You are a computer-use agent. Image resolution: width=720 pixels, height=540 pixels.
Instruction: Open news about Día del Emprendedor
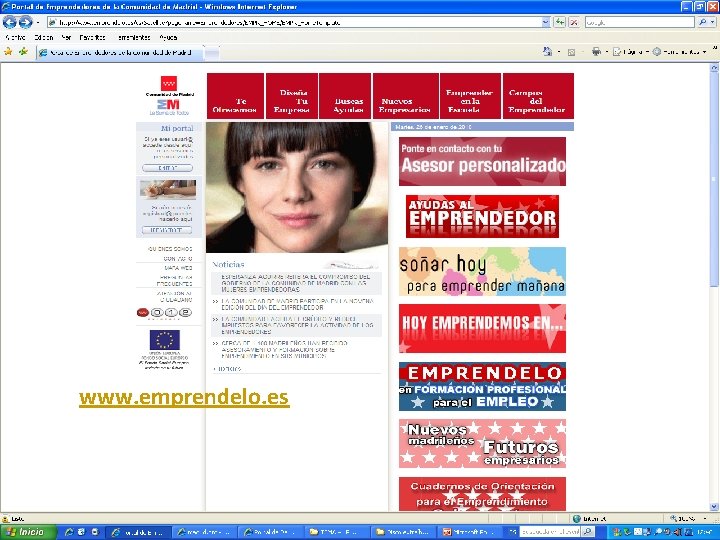click(298, 304)
